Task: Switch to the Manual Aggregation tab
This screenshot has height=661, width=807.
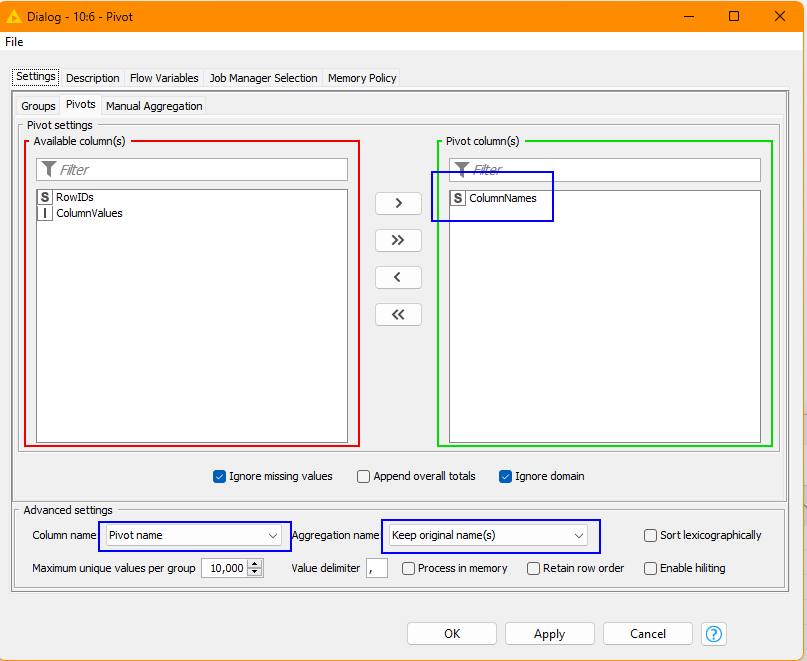Action: point(154,106)
